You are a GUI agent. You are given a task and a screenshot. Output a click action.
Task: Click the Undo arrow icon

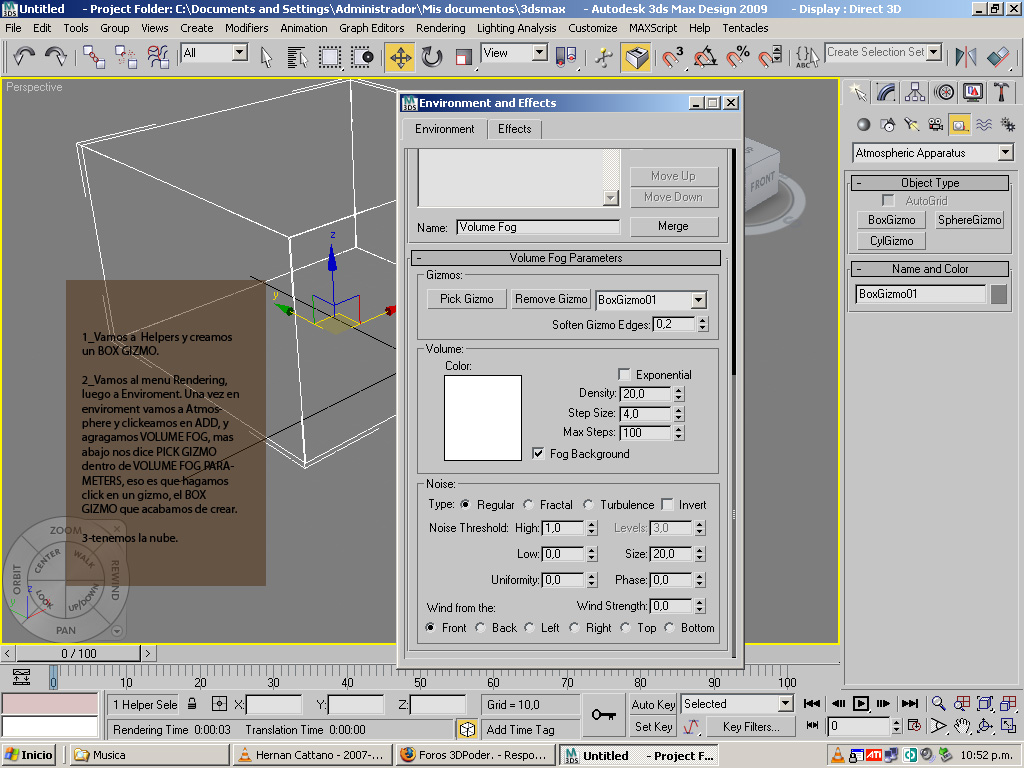pos(24,56)
